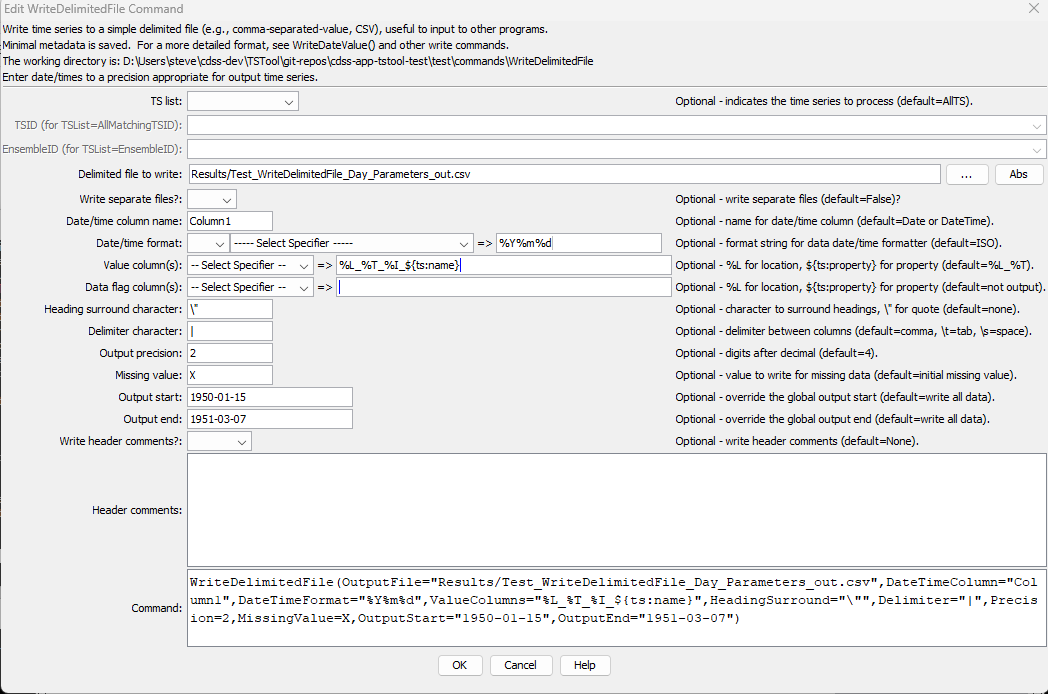The height and width of the screenshot is (694, 1048).
Task: Click the %Y%m%d date format field
Action: (579, 243)
